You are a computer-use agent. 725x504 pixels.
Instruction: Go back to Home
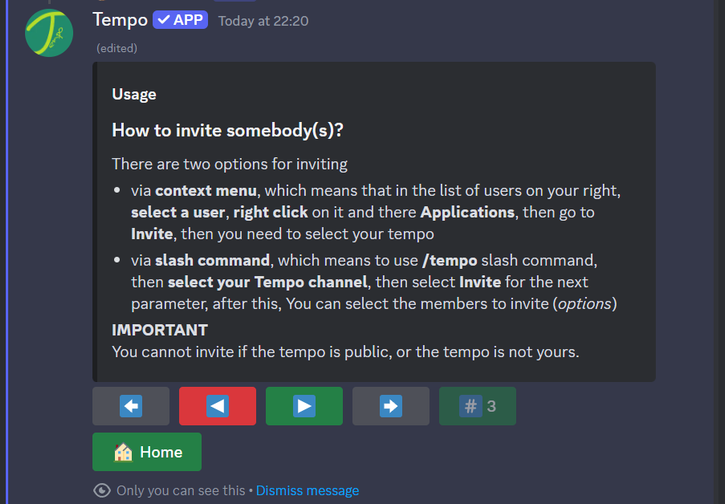tap(147, 452)
